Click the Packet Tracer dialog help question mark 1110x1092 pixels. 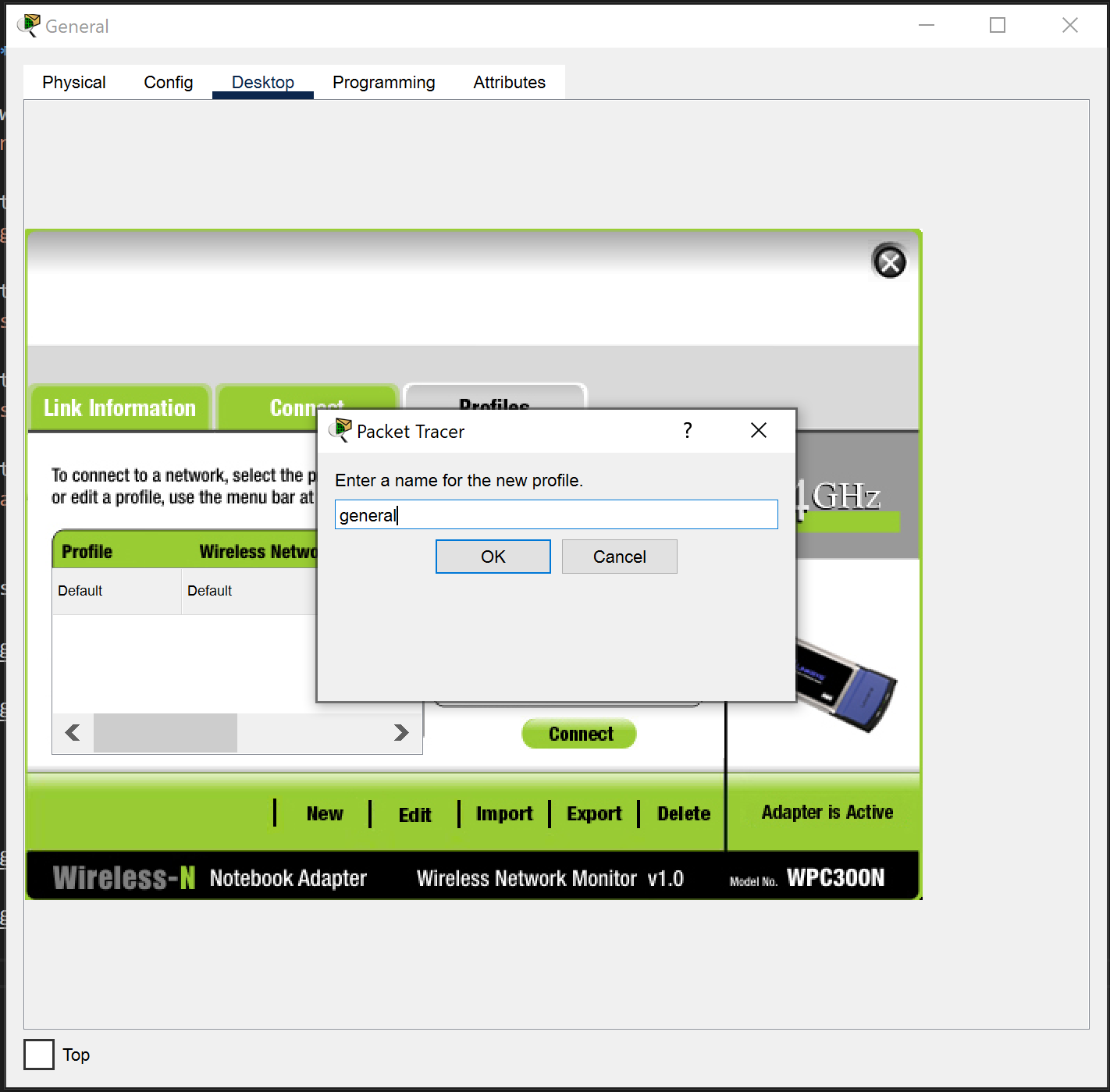coord(687,431)
